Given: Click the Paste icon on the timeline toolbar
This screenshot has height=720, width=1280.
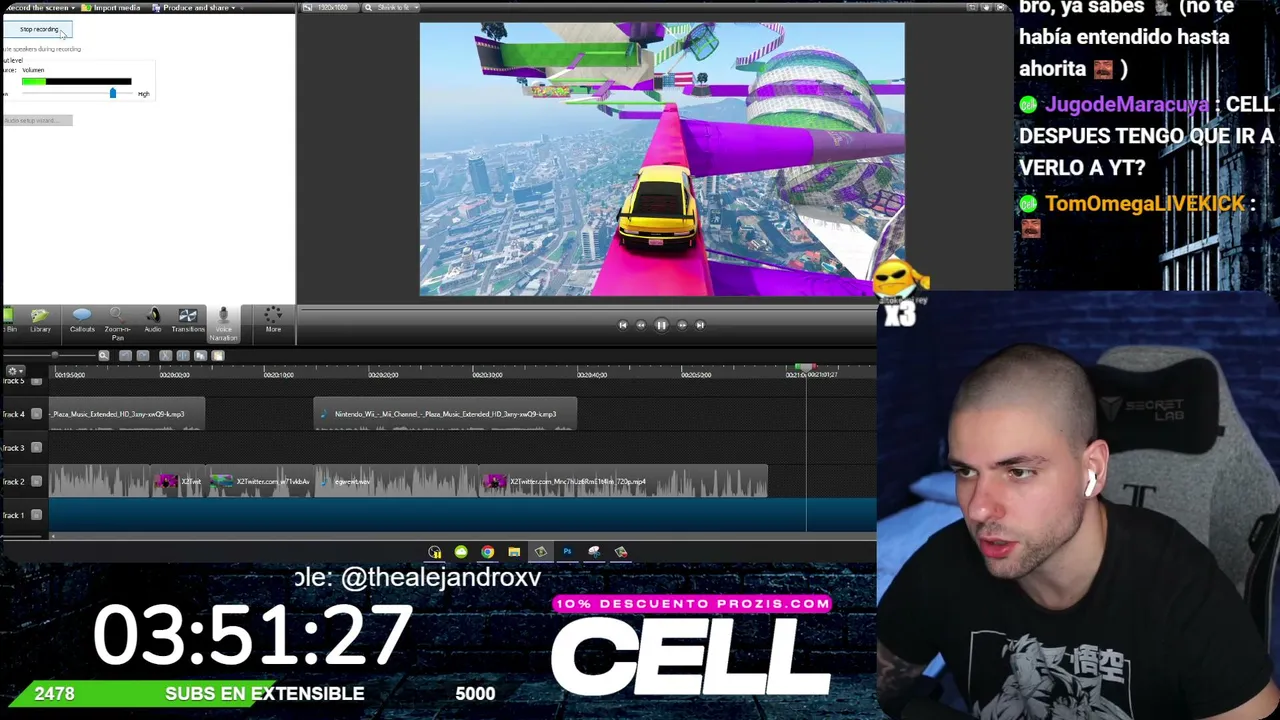Looking at the screenshot, I should (x=217, y=356).
